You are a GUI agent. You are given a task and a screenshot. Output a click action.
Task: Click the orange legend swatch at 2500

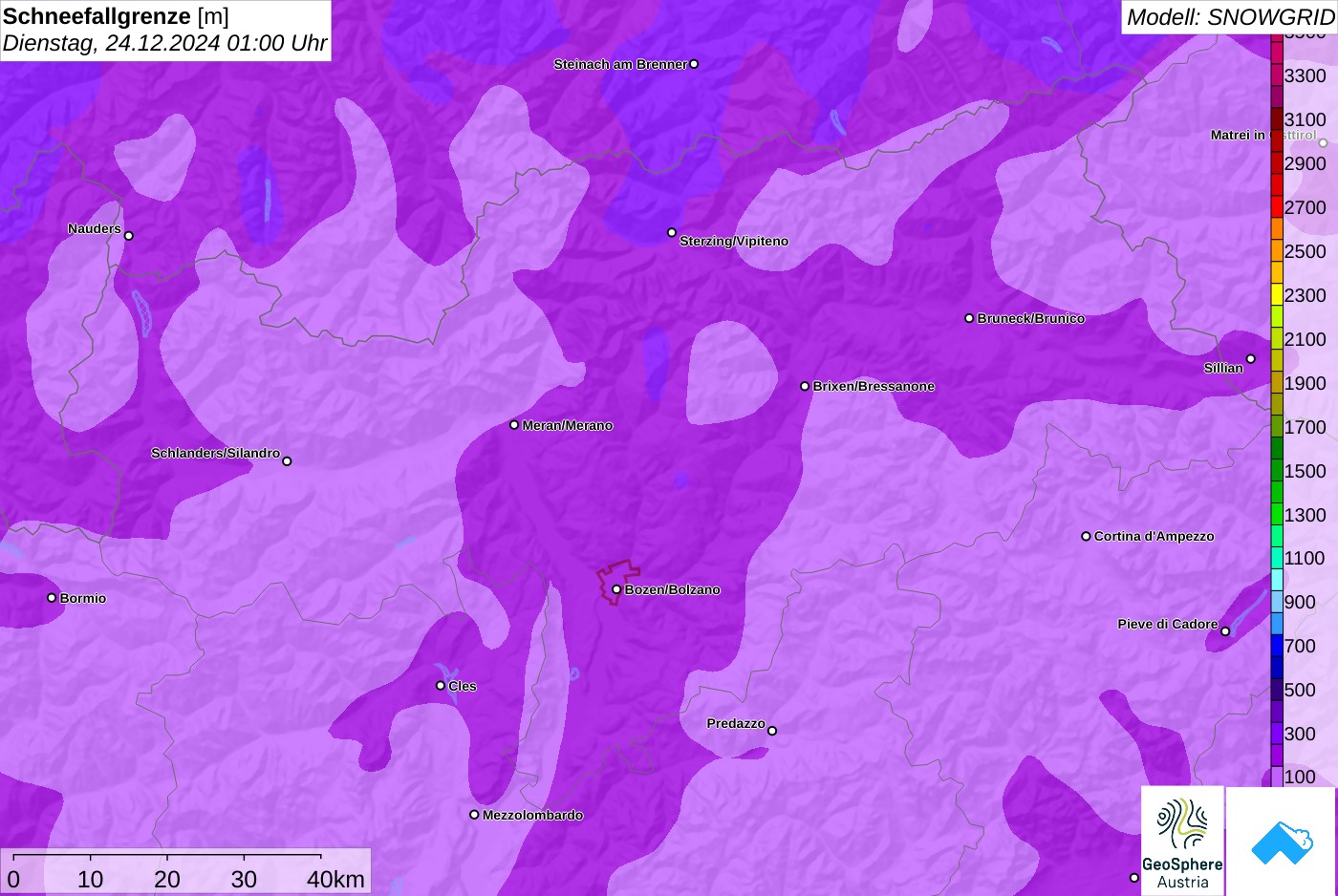1277,250
